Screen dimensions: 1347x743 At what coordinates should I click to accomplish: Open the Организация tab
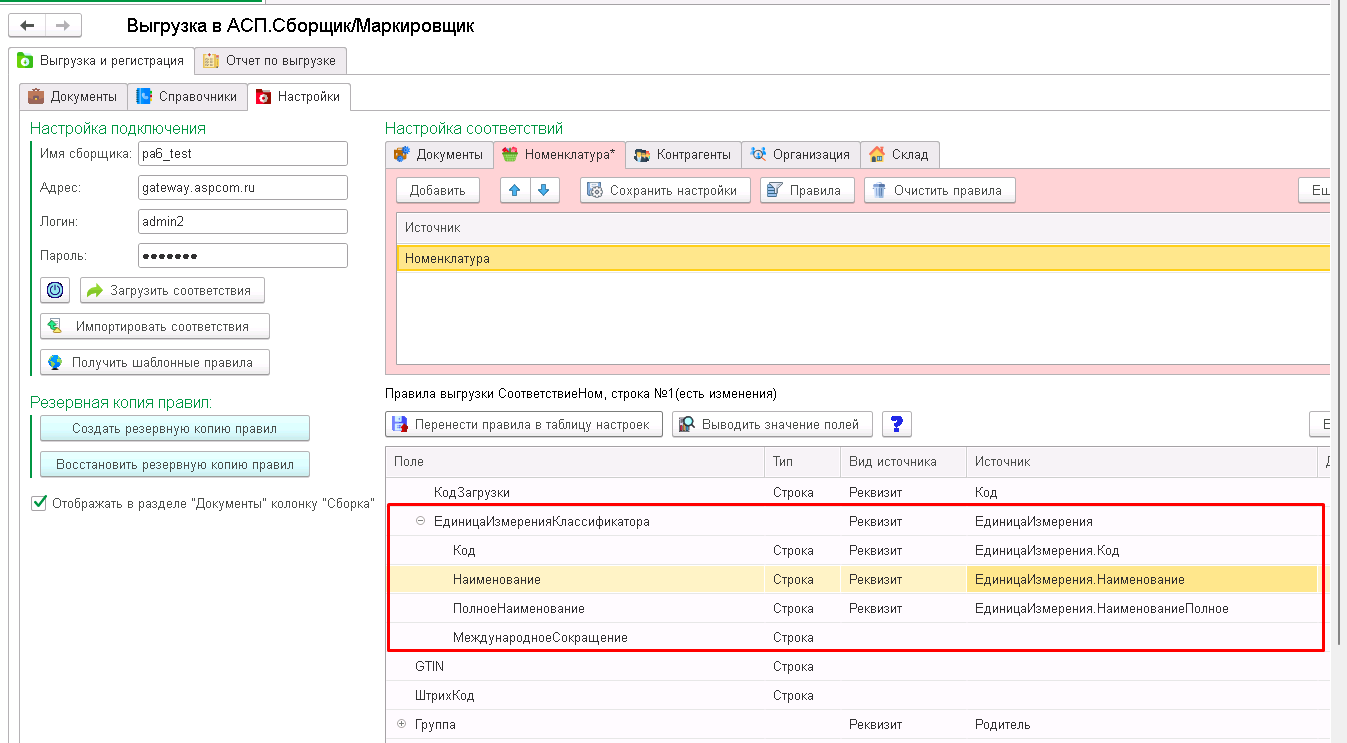pos(801,154)
